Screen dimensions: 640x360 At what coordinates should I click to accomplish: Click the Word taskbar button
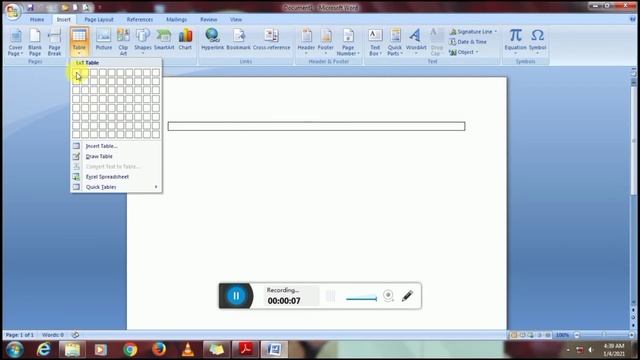[x=274, y=350]
